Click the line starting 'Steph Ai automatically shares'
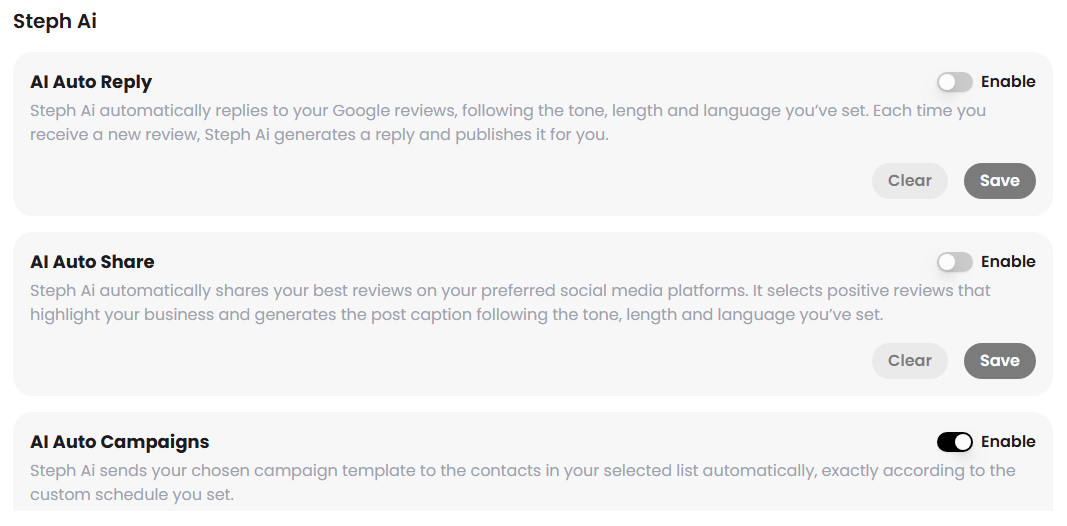 [510, 290]
